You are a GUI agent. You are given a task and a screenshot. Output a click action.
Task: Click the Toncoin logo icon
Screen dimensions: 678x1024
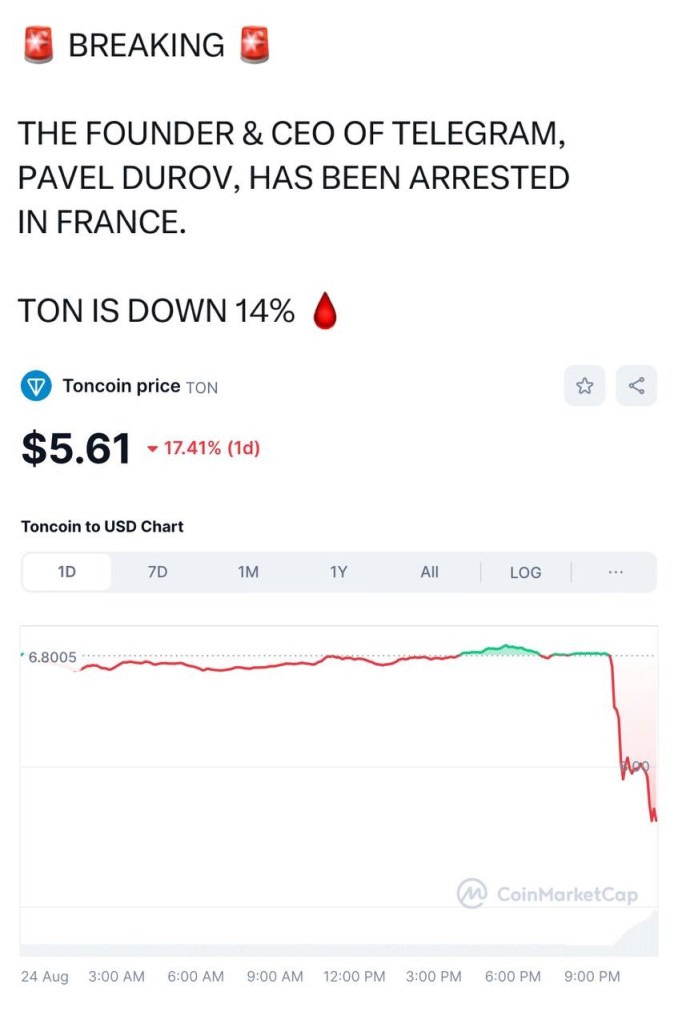click(35, 385)
